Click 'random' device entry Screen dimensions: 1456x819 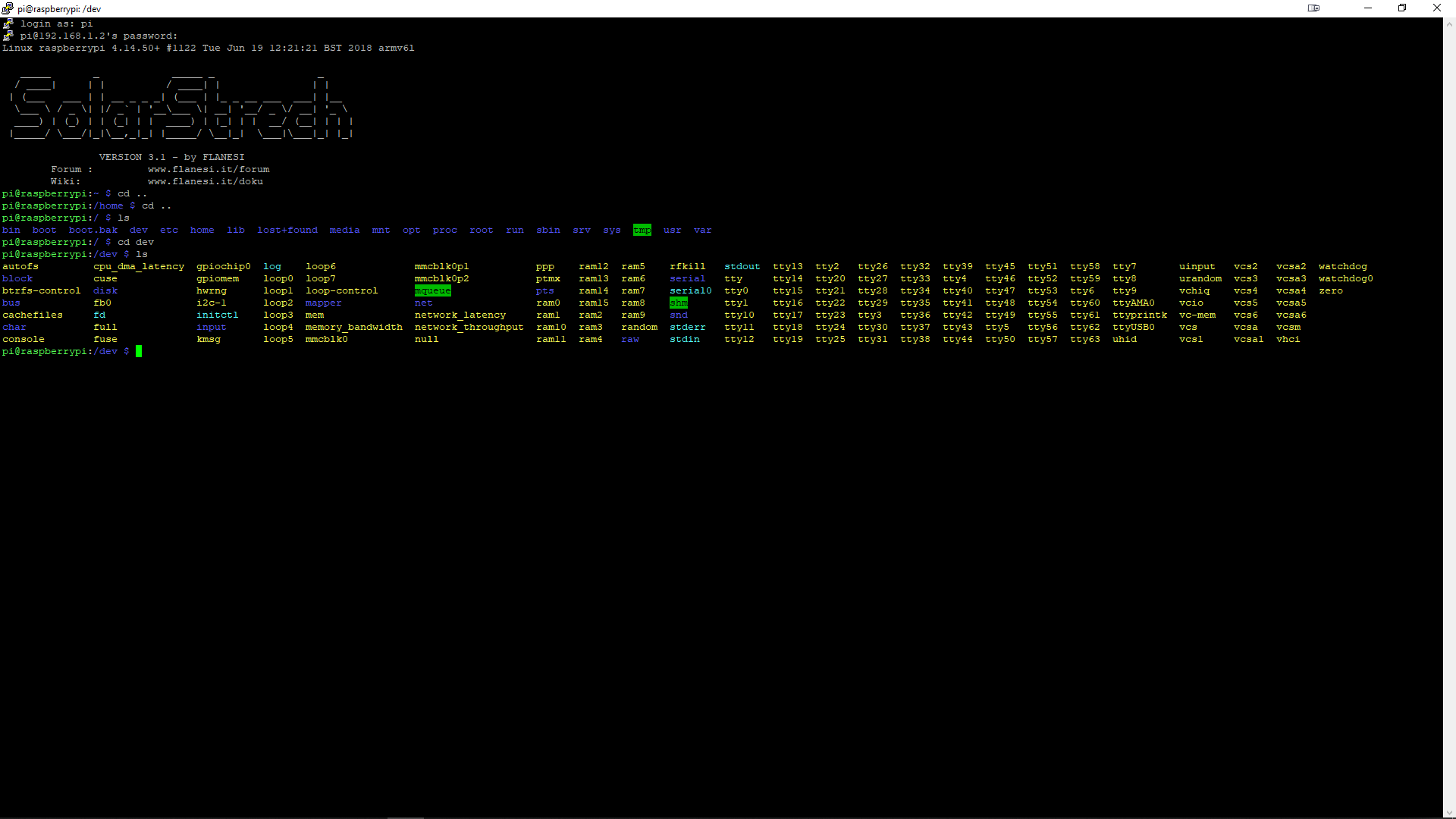(639, 327)
